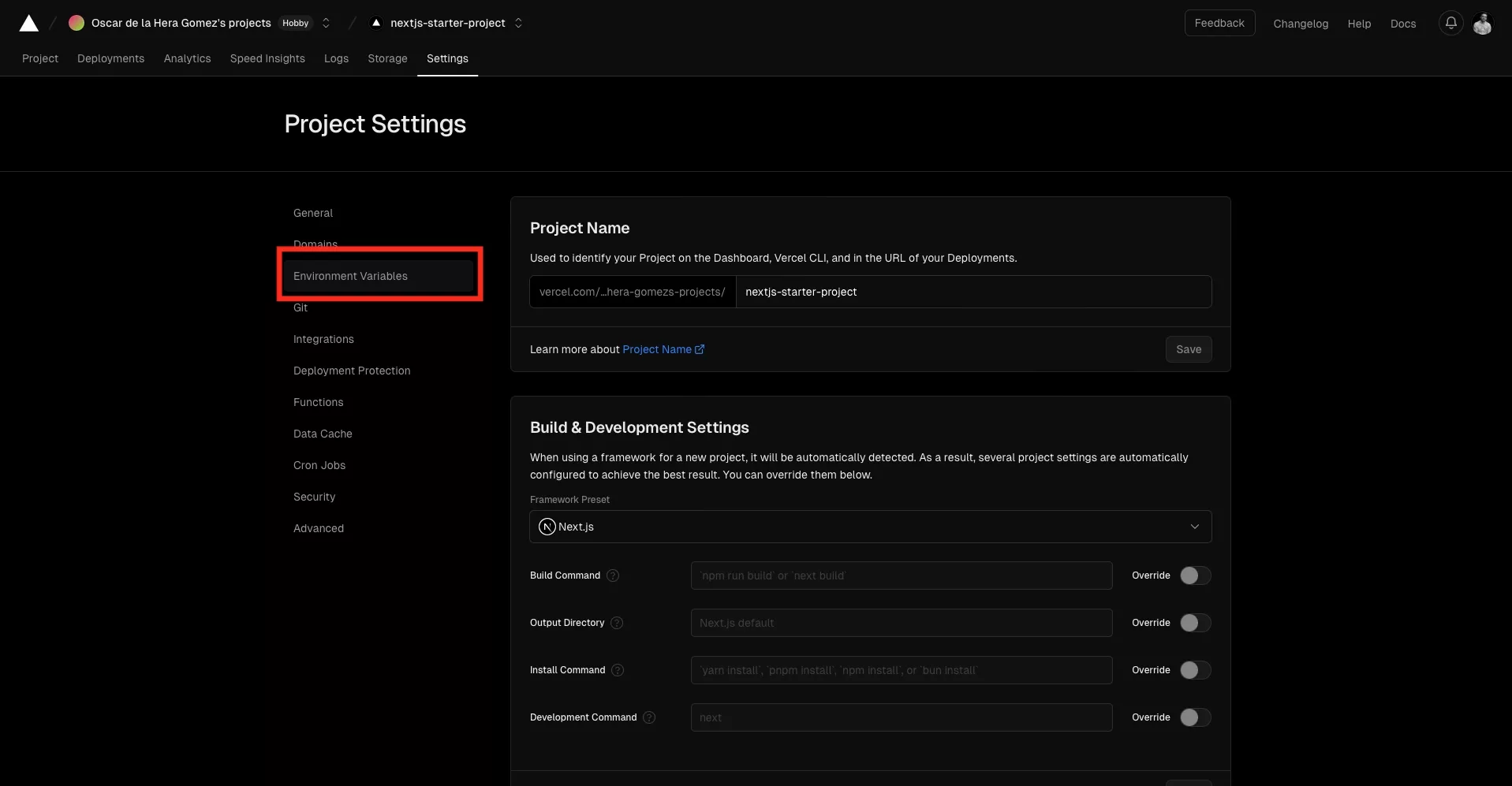Focus the Build Command input field
The width and height of the screenshot is (1512, 786).
[902, 576]
